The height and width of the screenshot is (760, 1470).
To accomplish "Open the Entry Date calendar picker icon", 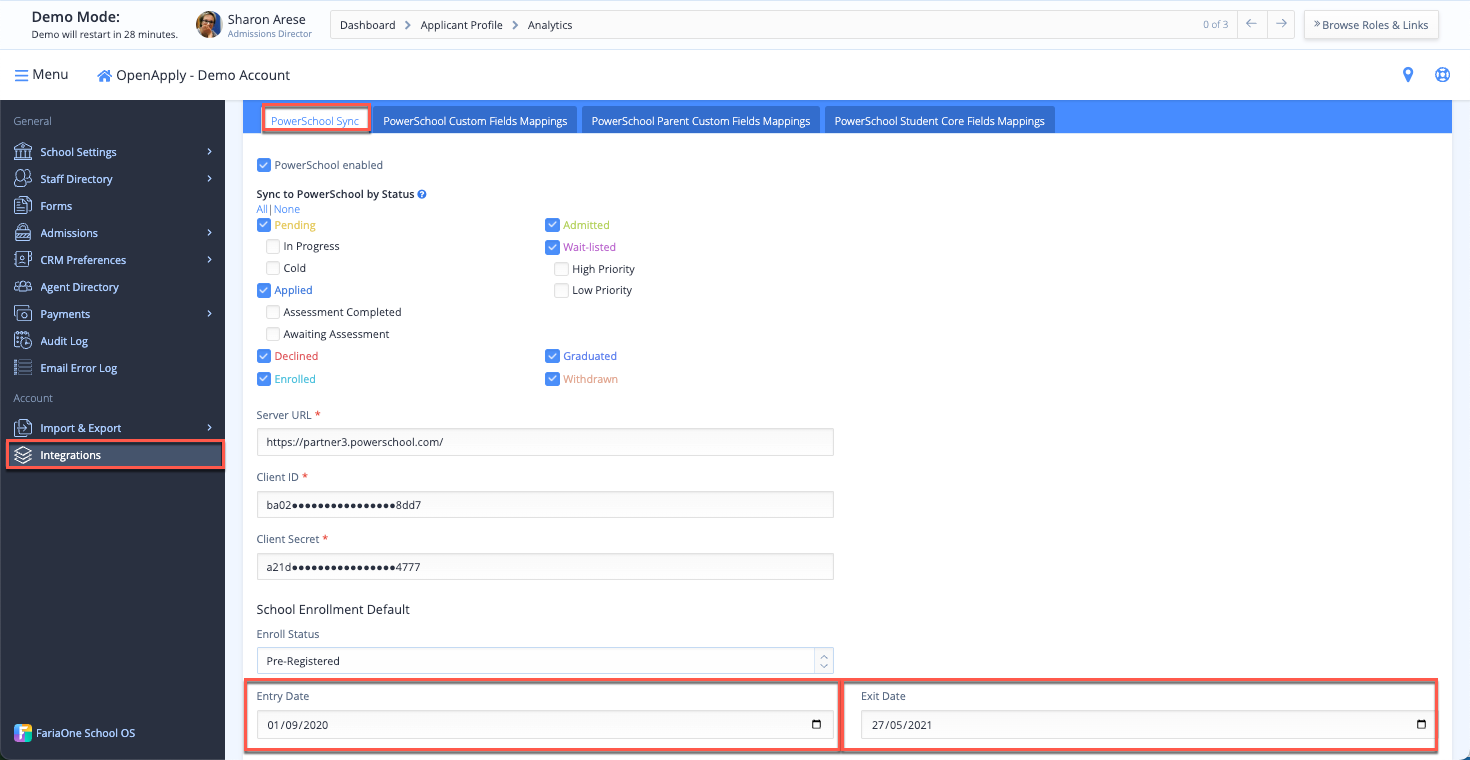I will click(816, 725).
